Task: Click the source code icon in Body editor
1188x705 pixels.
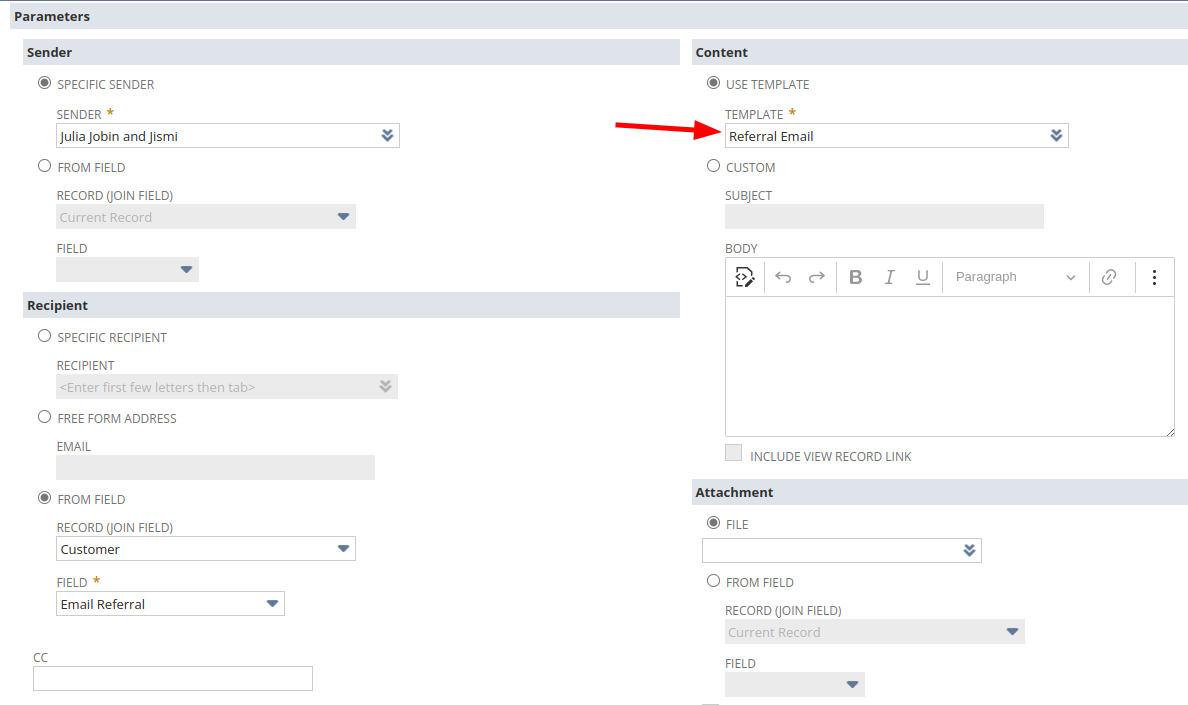Action: coord(744,277)
